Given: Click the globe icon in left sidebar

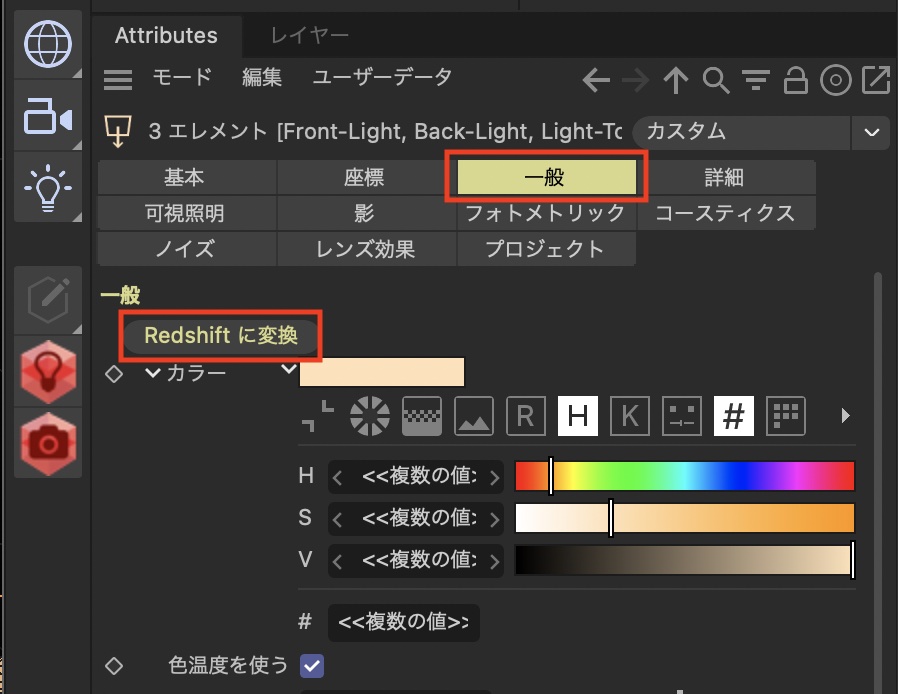Looking at the screenshot, I should [48, 46].
